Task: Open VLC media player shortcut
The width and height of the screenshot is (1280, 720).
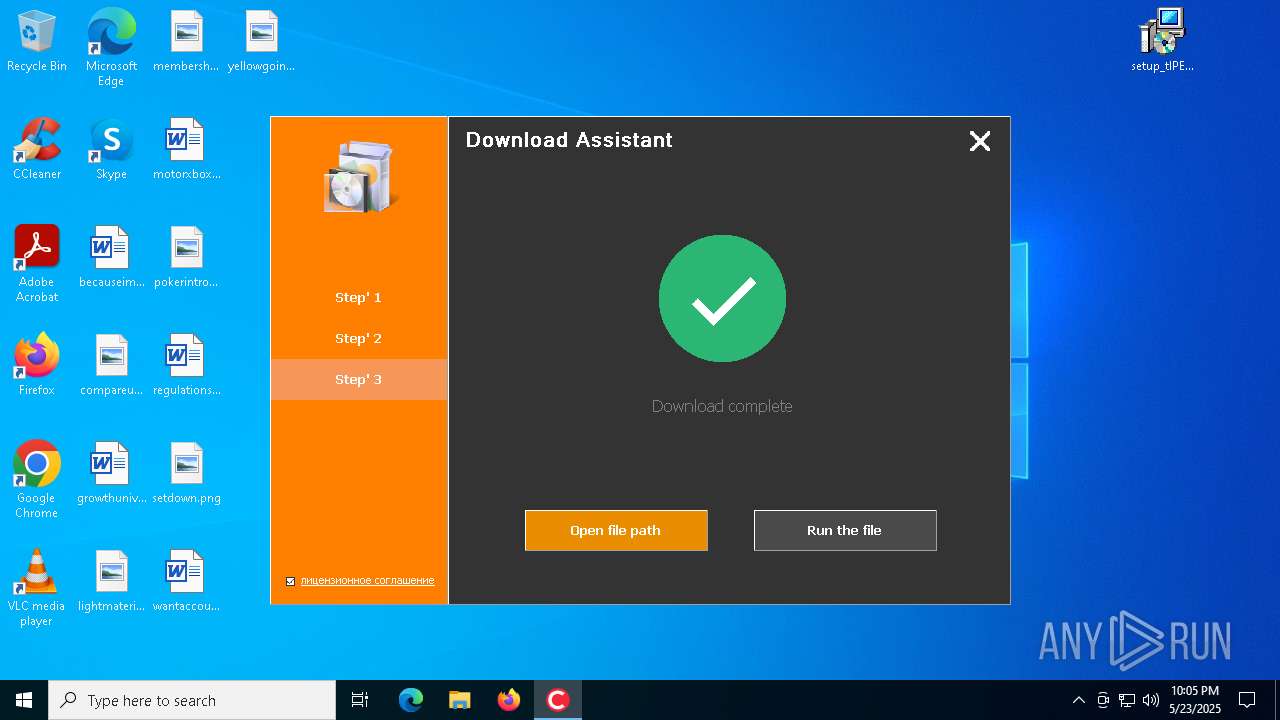Action: (x=37, y=588)
